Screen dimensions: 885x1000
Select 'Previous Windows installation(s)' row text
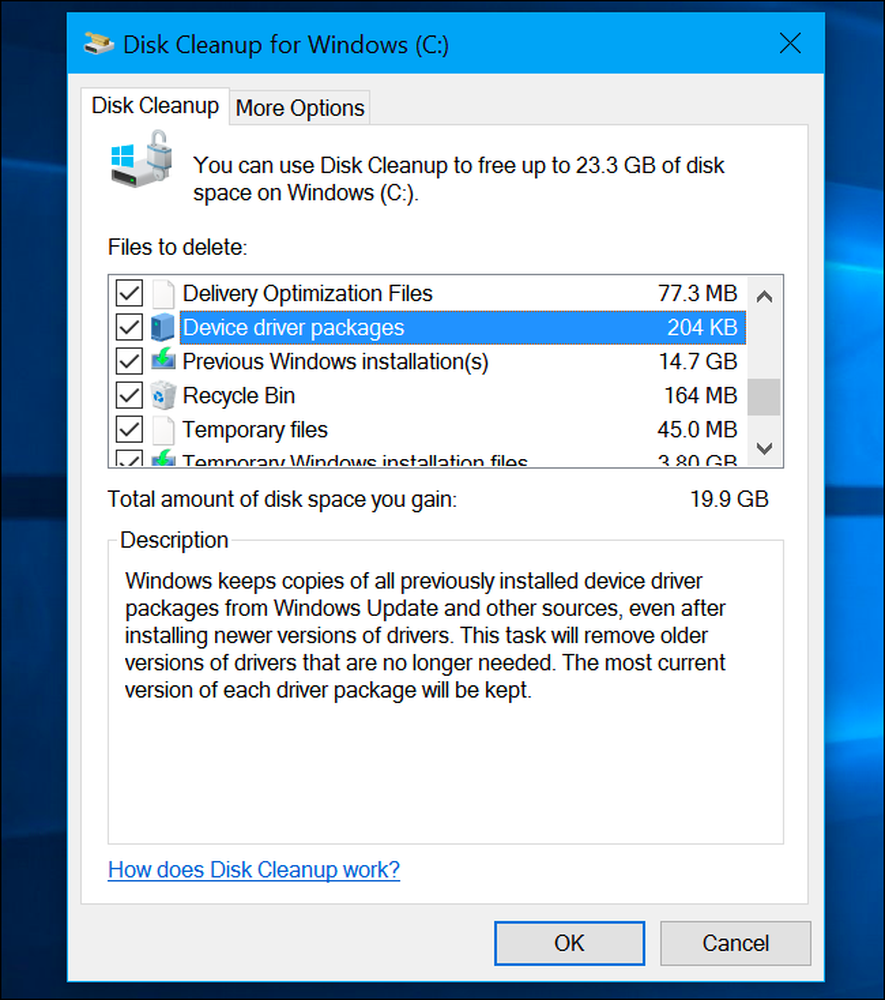click(335, 362)
